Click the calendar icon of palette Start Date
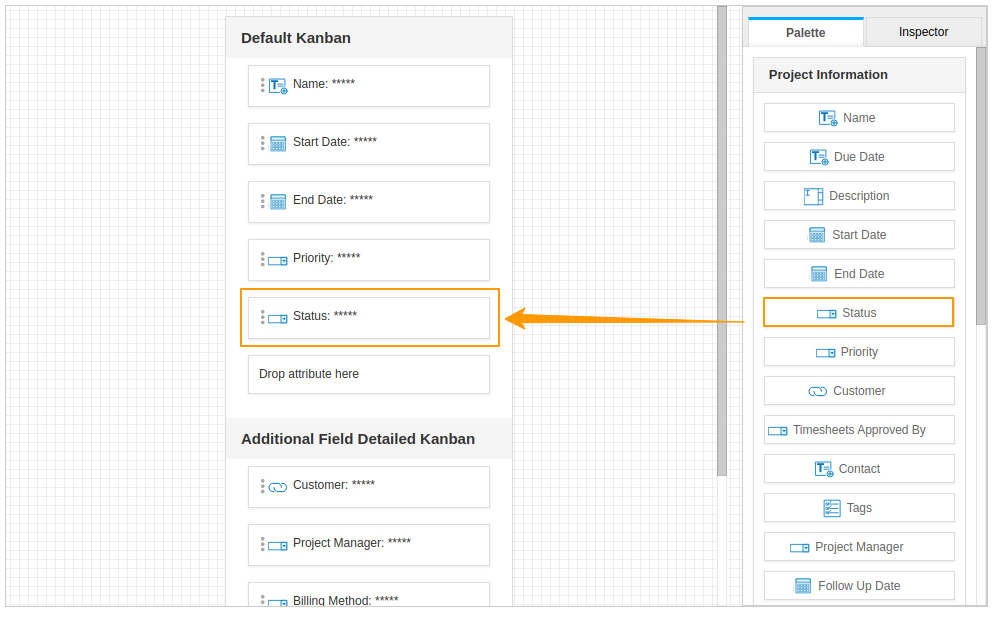The height and width of the screenshot is (617, 997). pos(817,235)
